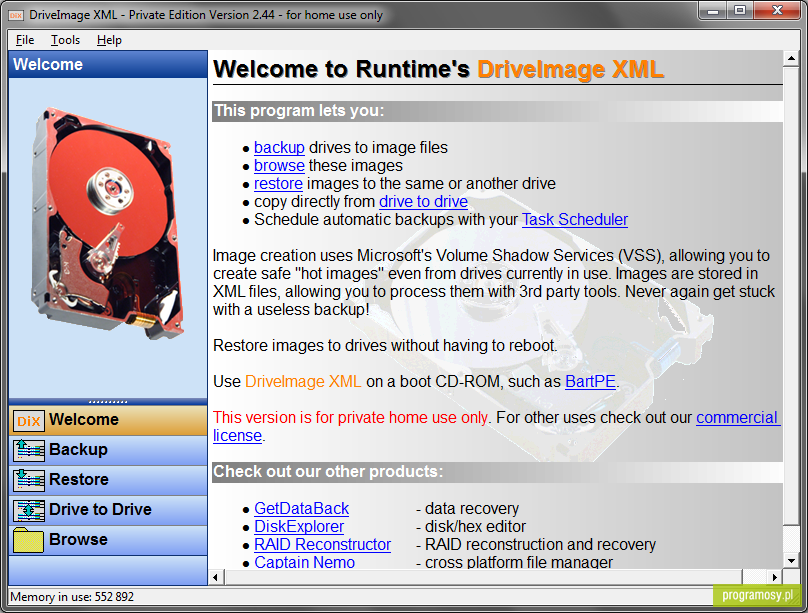808x613 pixels.
Task: Click the Restore icon in navigation panel
Action: click(x=28, y=480)
